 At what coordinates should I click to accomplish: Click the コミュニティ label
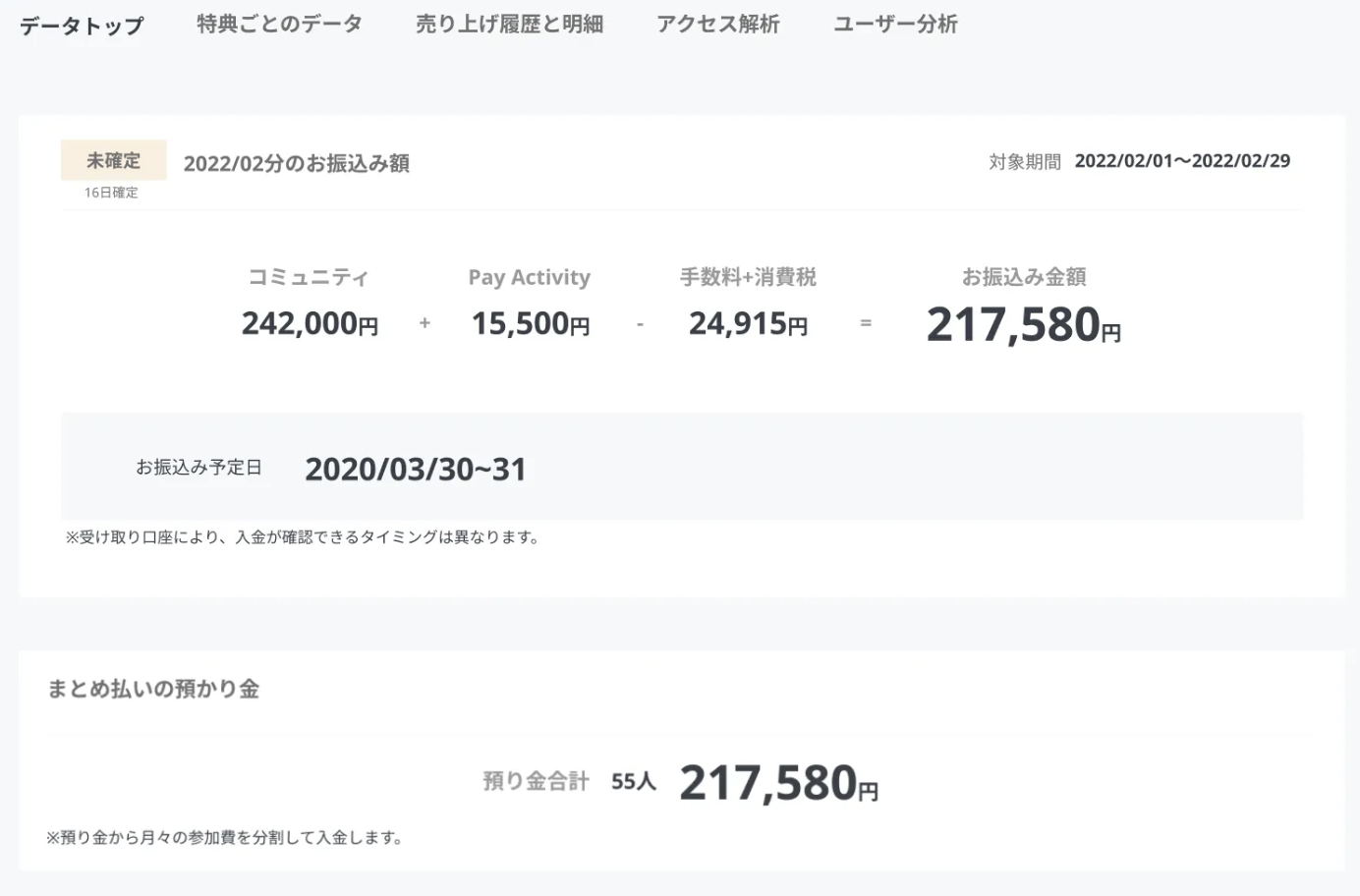pos(309,277)
